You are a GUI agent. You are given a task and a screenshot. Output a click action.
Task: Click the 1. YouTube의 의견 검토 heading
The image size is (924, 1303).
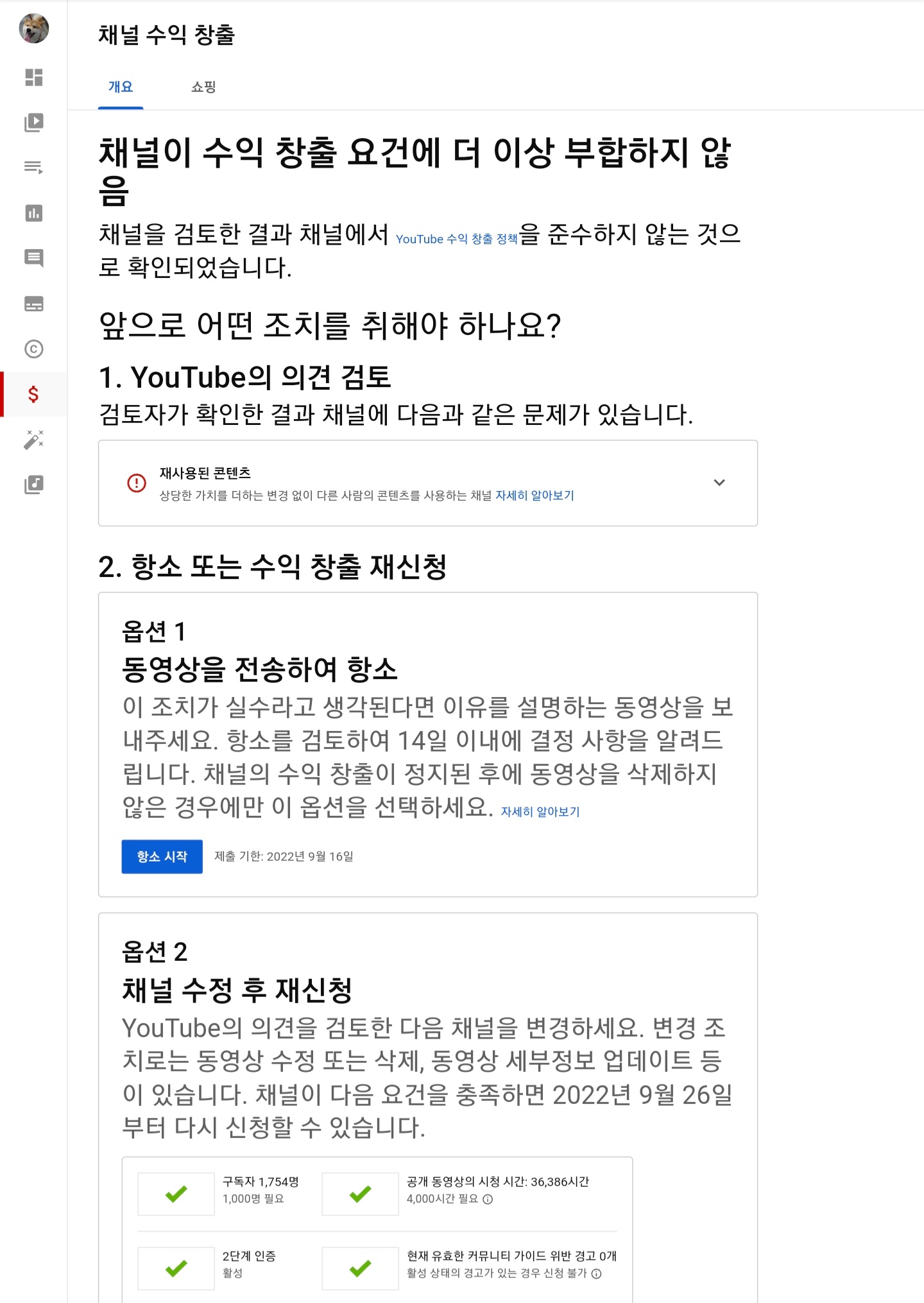(x=244, y=377)
